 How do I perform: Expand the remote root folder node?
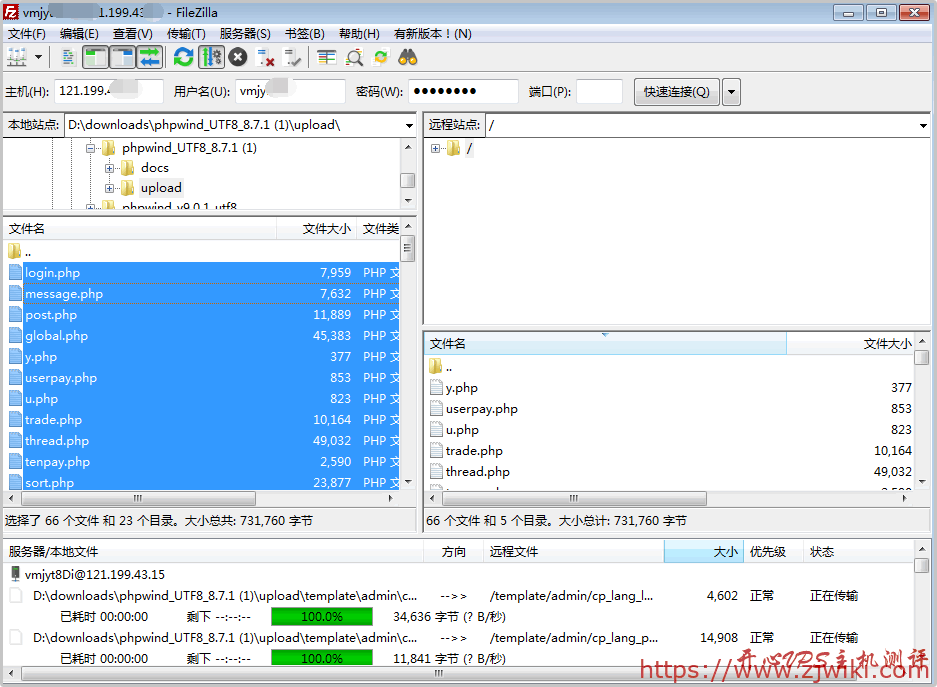[436, 149]
